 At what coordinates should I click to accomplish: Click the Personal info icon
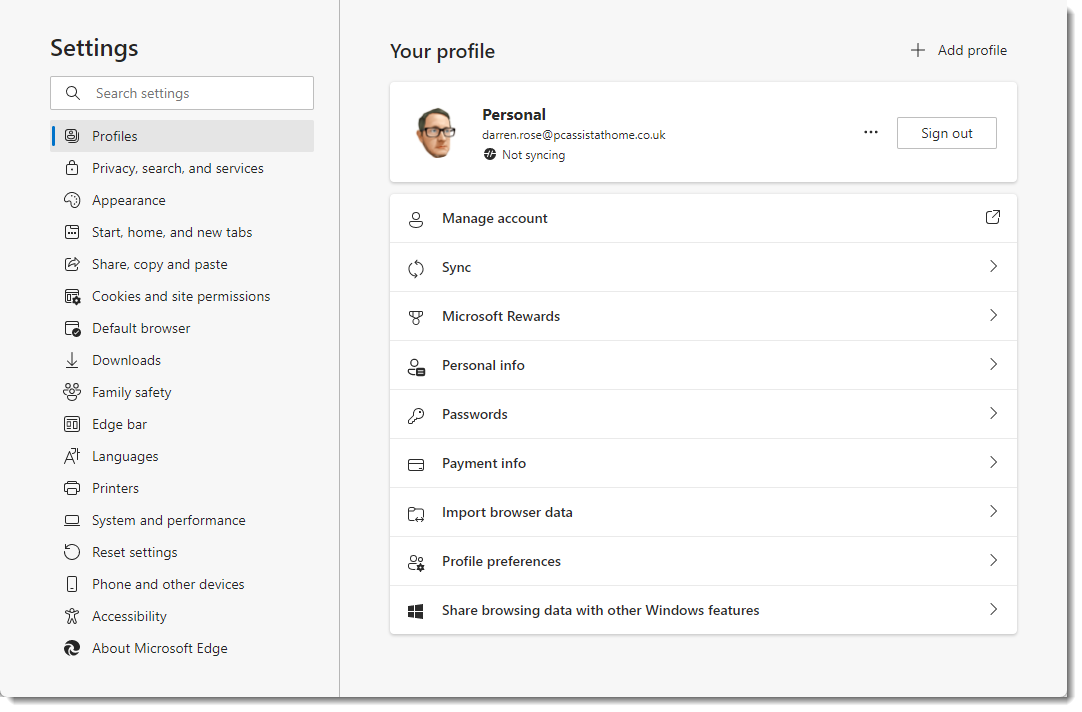coord(416,366)
